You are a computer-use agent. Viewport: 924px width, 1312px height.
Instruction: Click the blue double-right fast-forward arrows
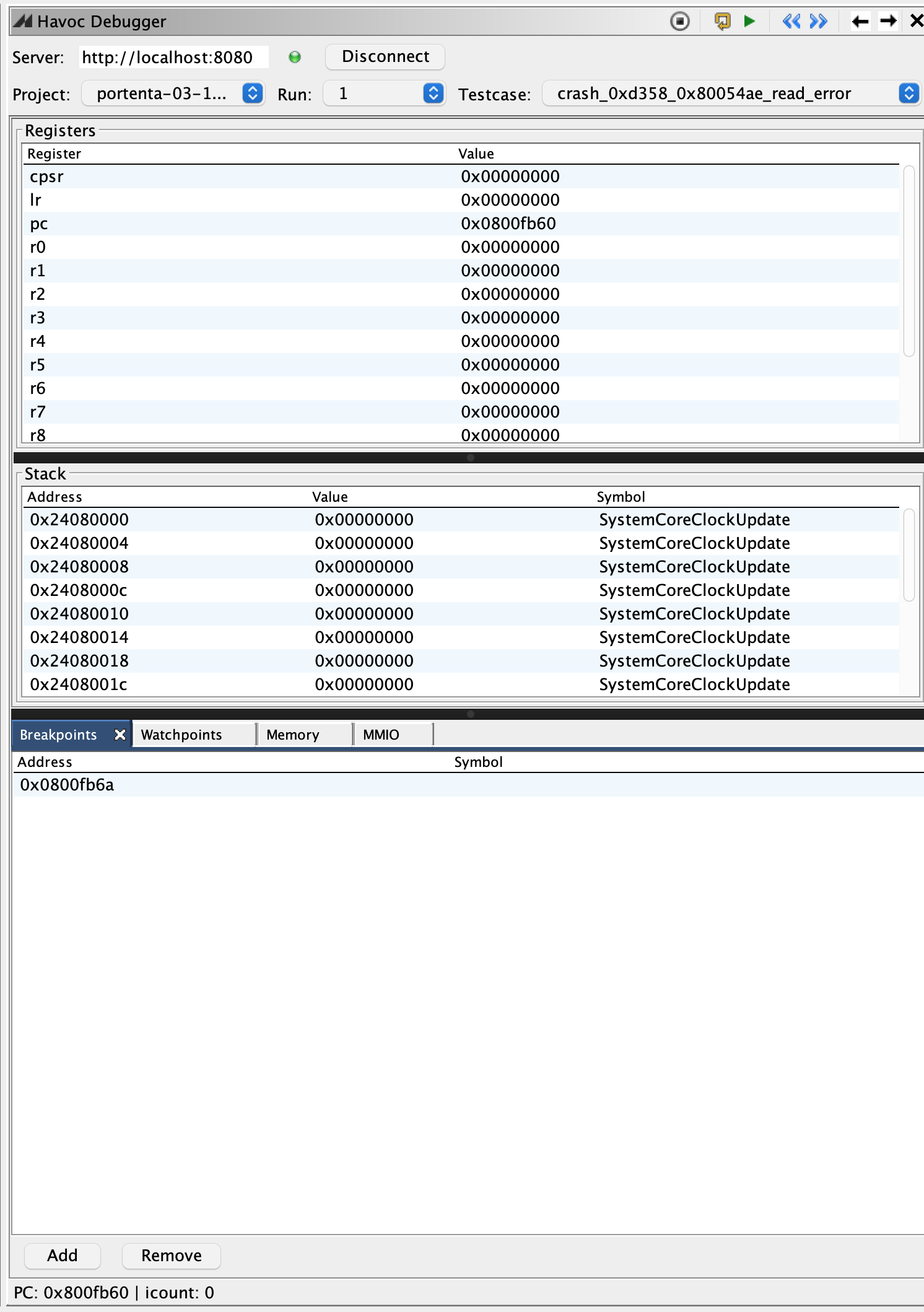pos(818,22)
